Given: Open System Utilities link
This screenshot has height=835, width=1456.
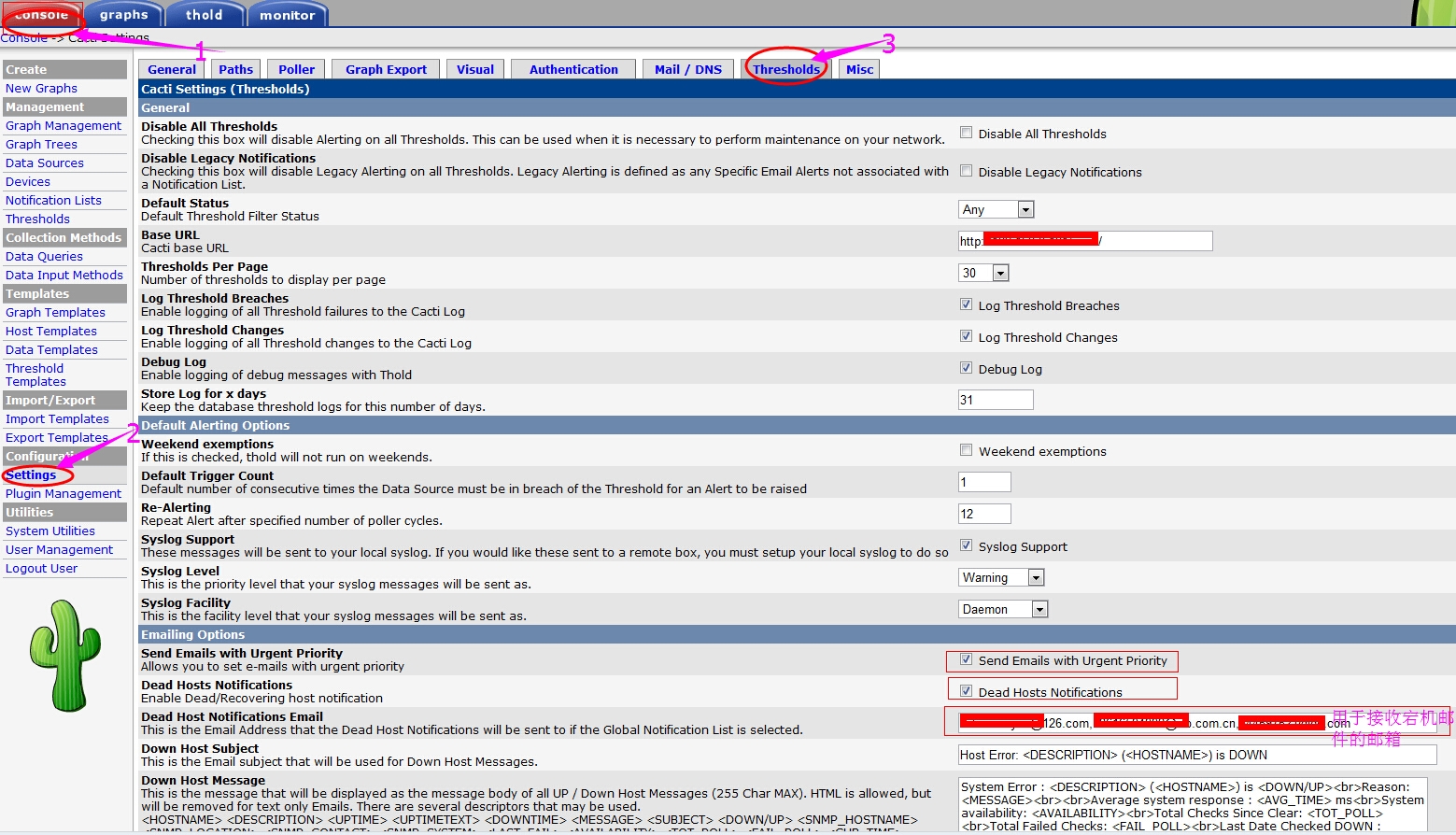Looking at the screenshot, I should click(x=50, y=531).
